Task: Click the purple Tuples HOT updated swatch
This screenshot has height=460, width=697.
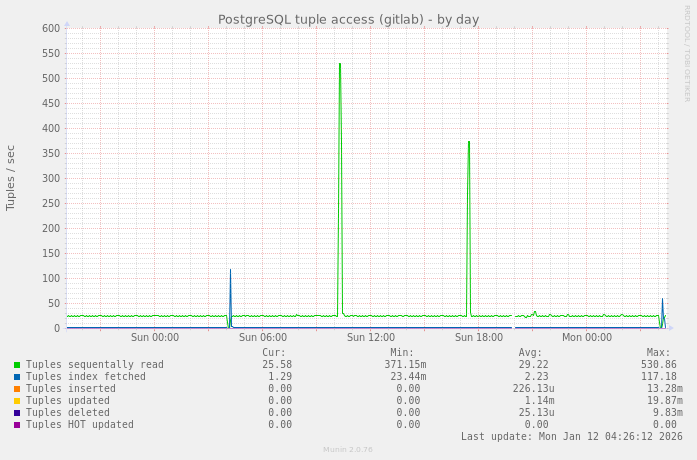Action: click(x=17, y=425)
